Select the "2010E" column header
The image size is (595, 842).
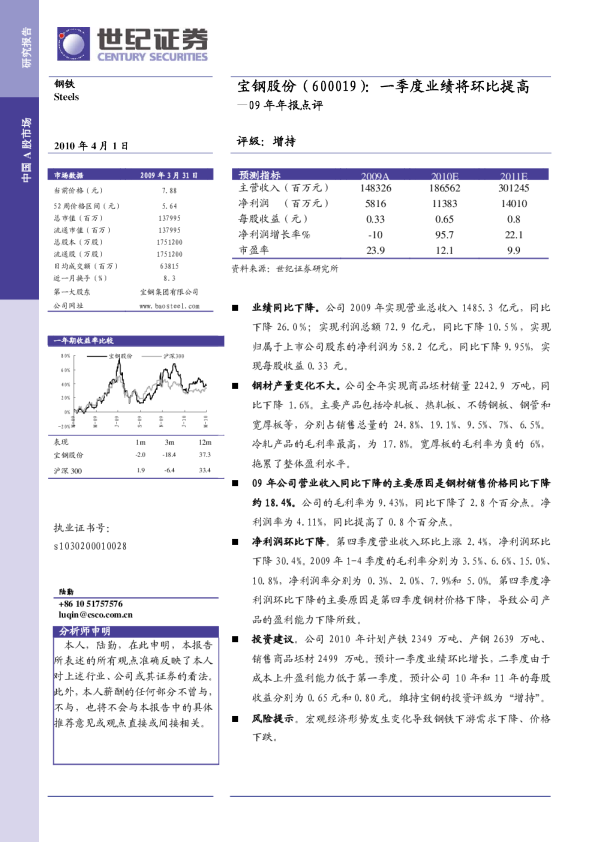point(445,176)
